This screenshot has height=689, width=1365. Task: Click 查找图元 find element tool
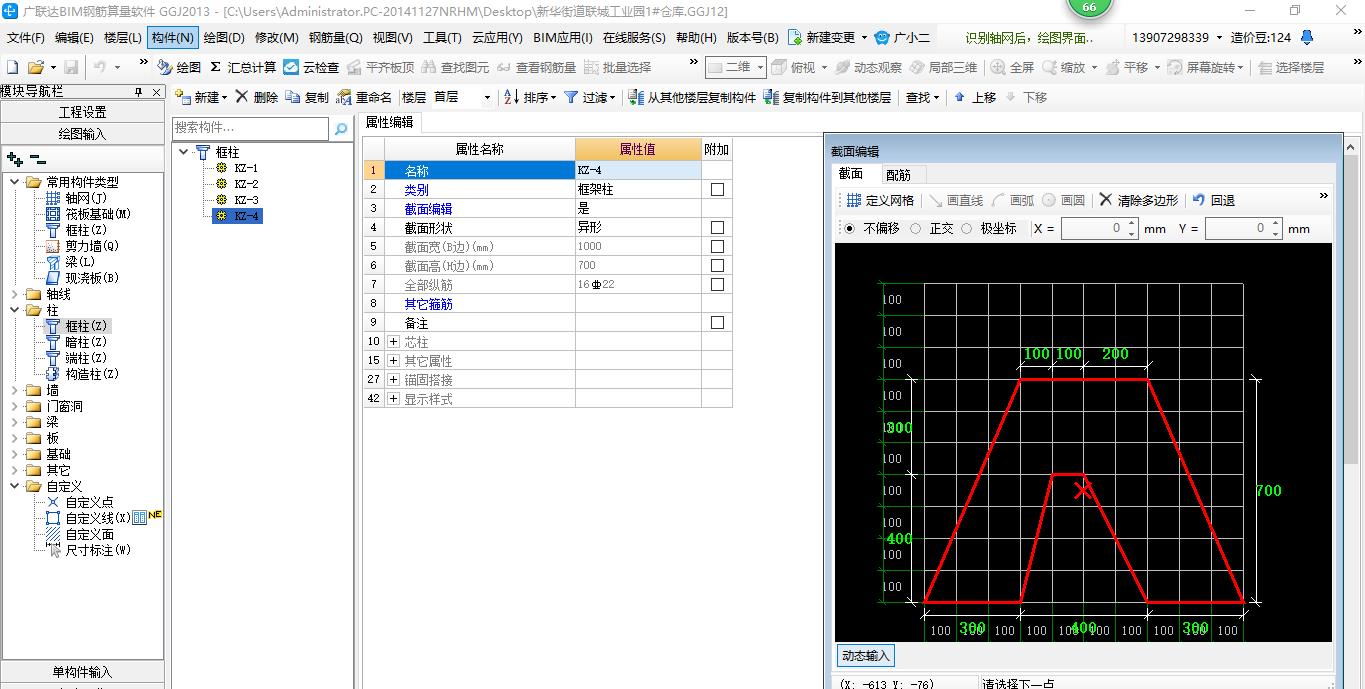pyautogui.click(x=455, y=67)
